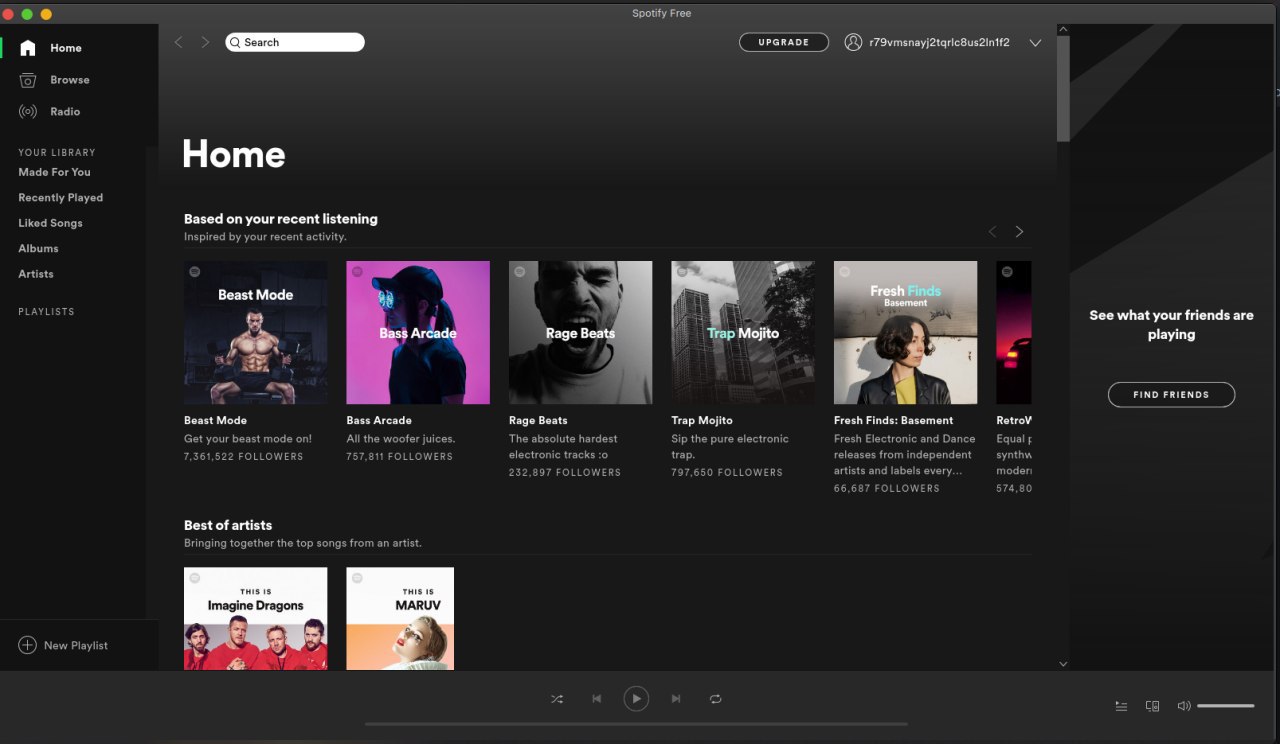1280x744 pixels.
Task: Click the main vertical scrollbar thumb
Action: click(x=1063, y=88)
